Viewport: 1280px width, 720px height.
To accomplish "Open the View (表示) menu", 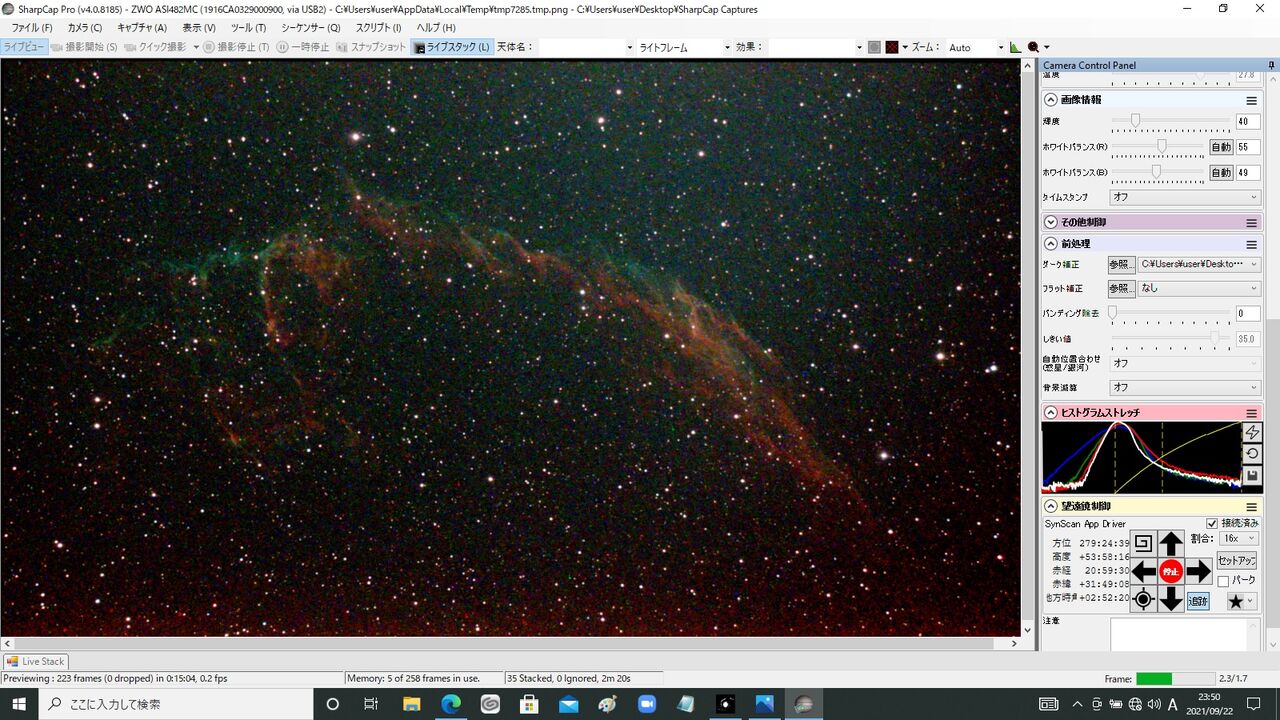I will point(199,28).
